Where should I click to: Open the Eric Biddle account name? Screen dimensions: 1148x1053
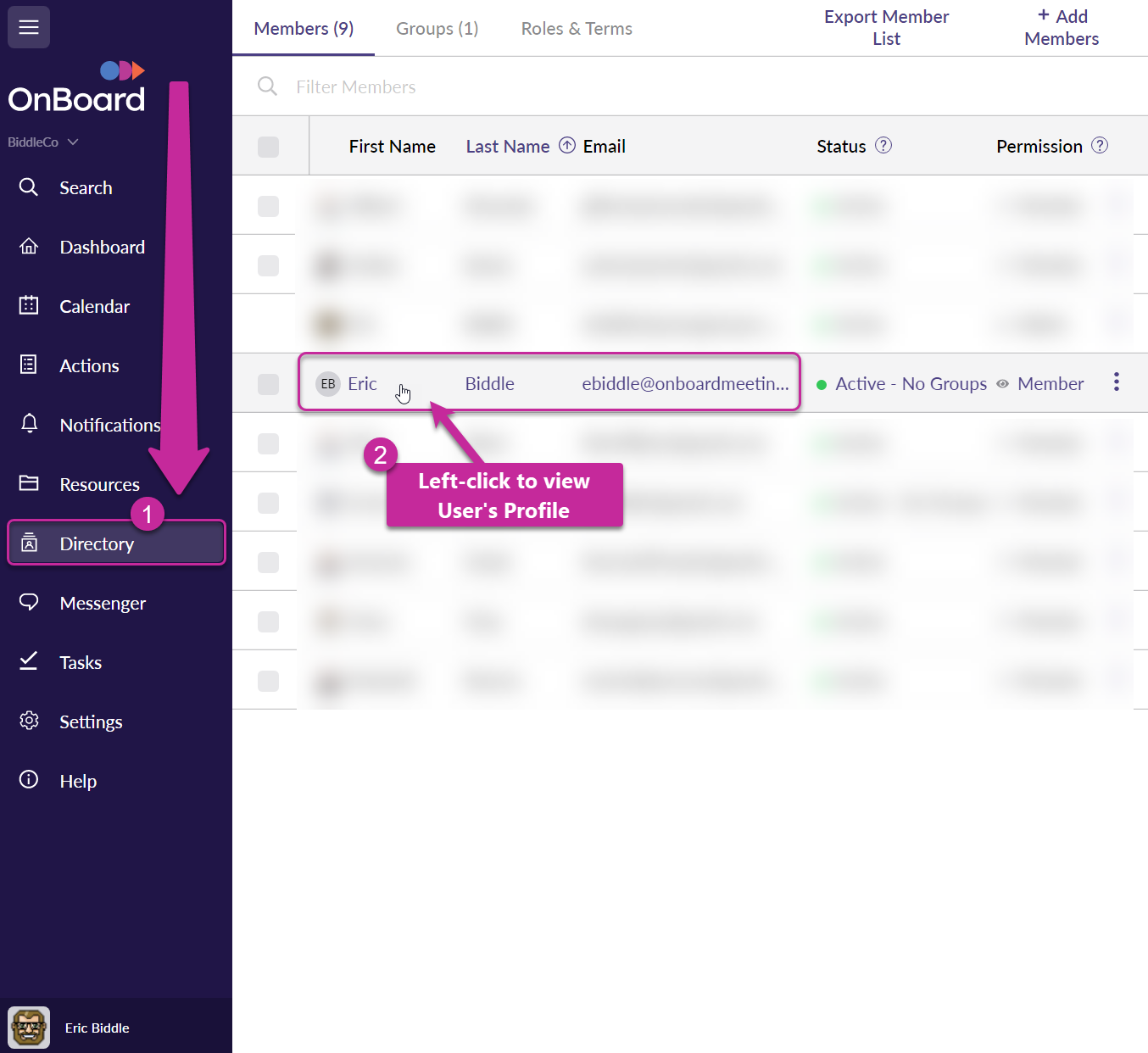98,1028
